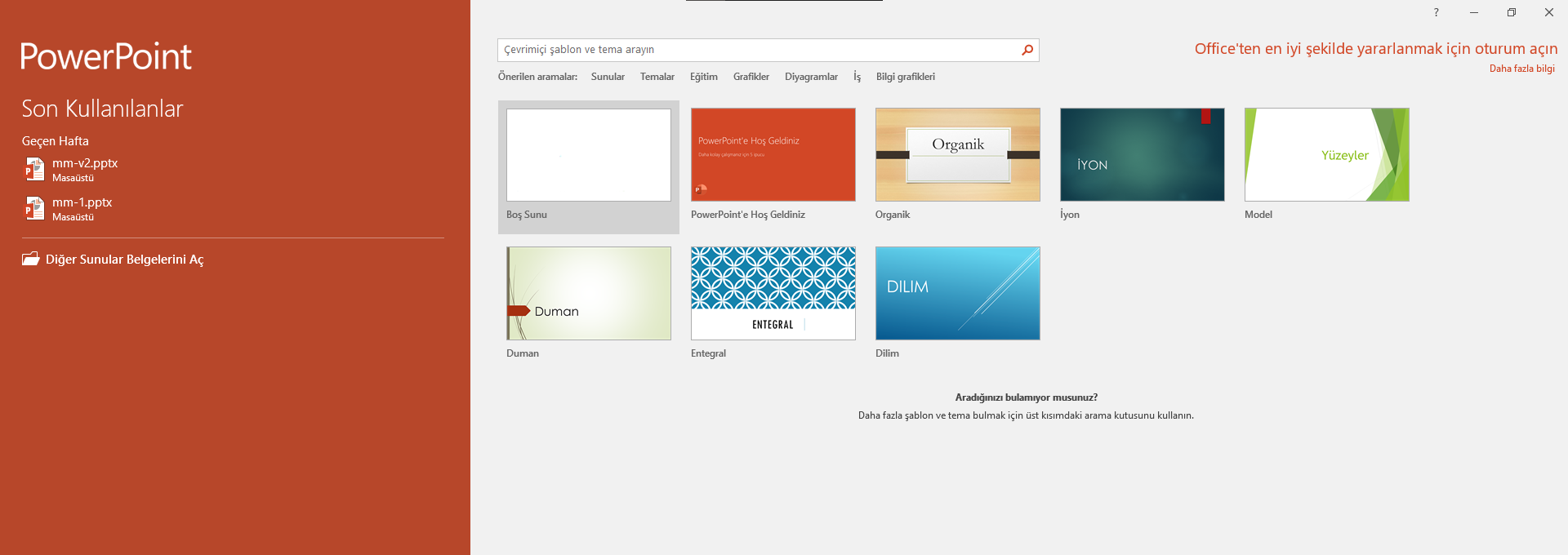This screenshot has height=555, width=1568.
Task: Choose the Dilim template thumbnail
Action: 958,294
